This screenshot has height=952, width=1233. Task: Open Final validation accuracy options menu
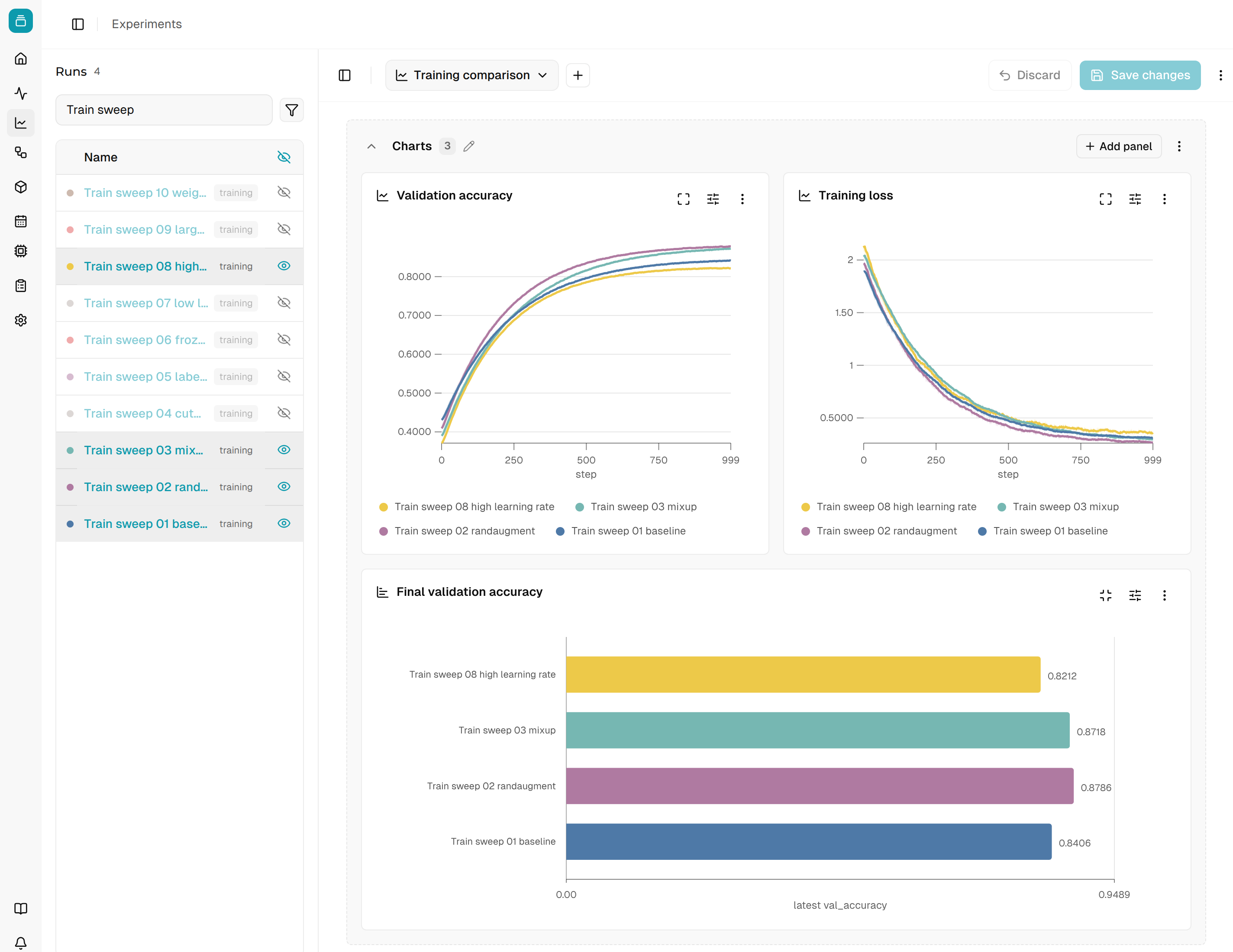pyautogui.click(x=1164, y=595)
